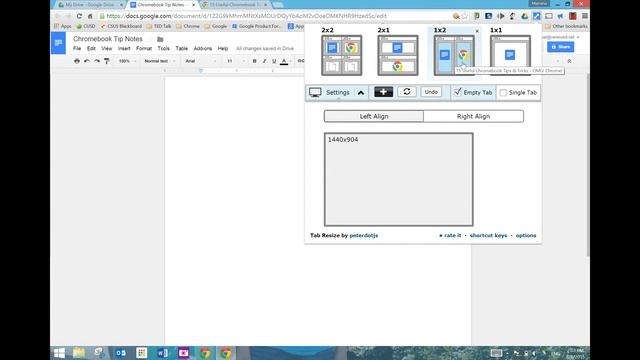640x360 pixels.
Task: Click the Paint format icon
Action: (107, 61)
